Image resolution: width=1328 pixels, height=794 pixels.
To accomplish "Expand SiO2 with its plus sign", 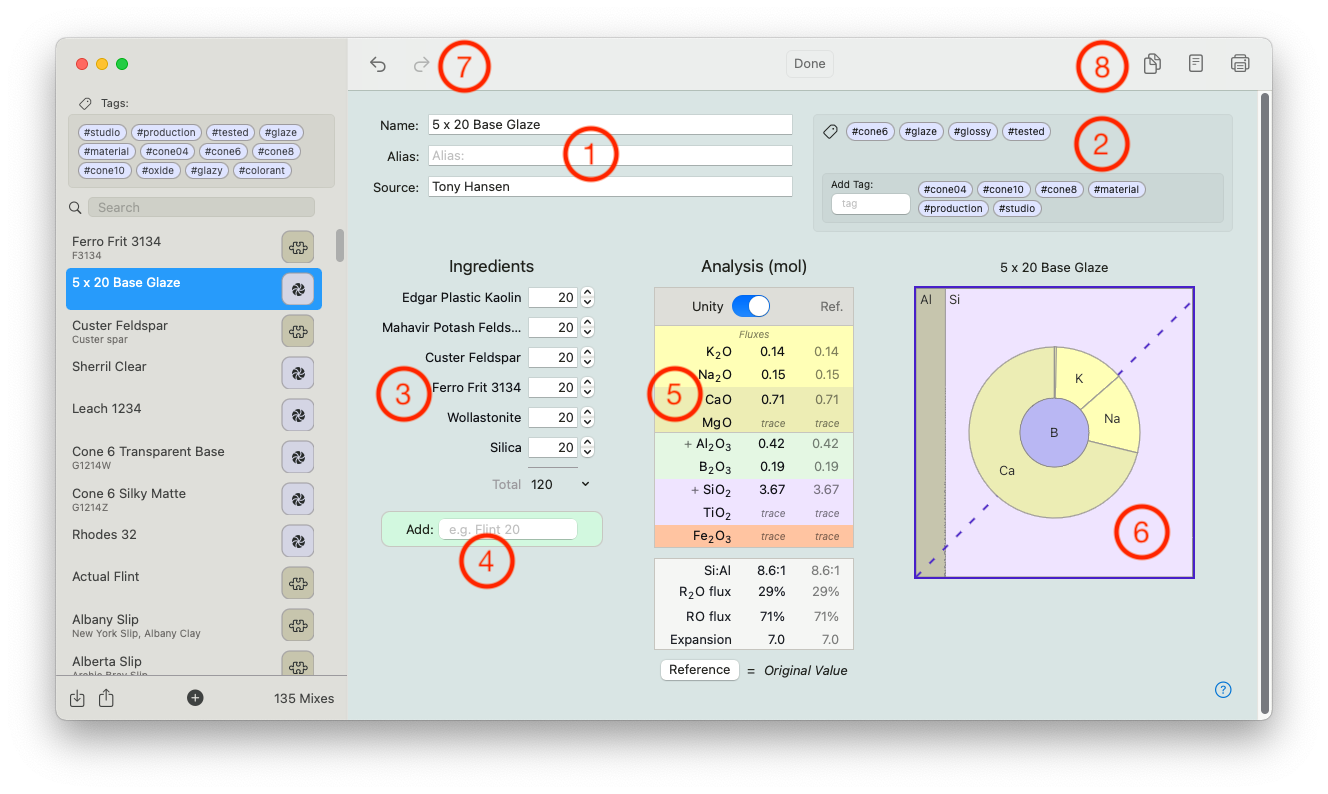I will click(694, 489).
